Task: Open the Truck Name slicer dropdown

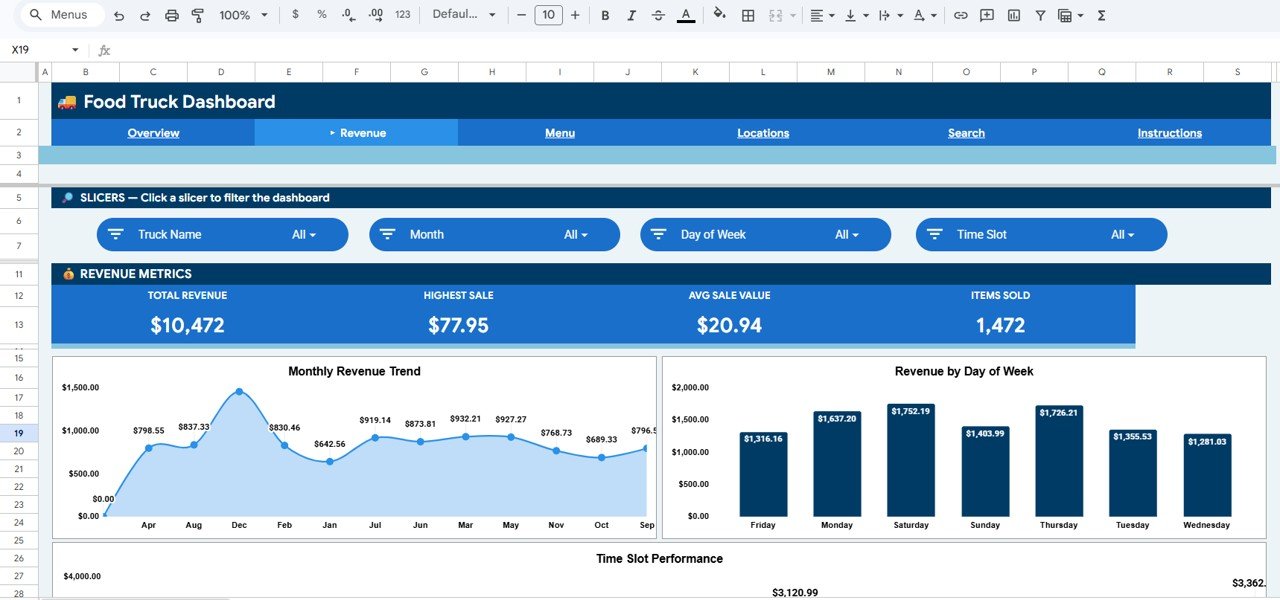Action: [304, 234]
